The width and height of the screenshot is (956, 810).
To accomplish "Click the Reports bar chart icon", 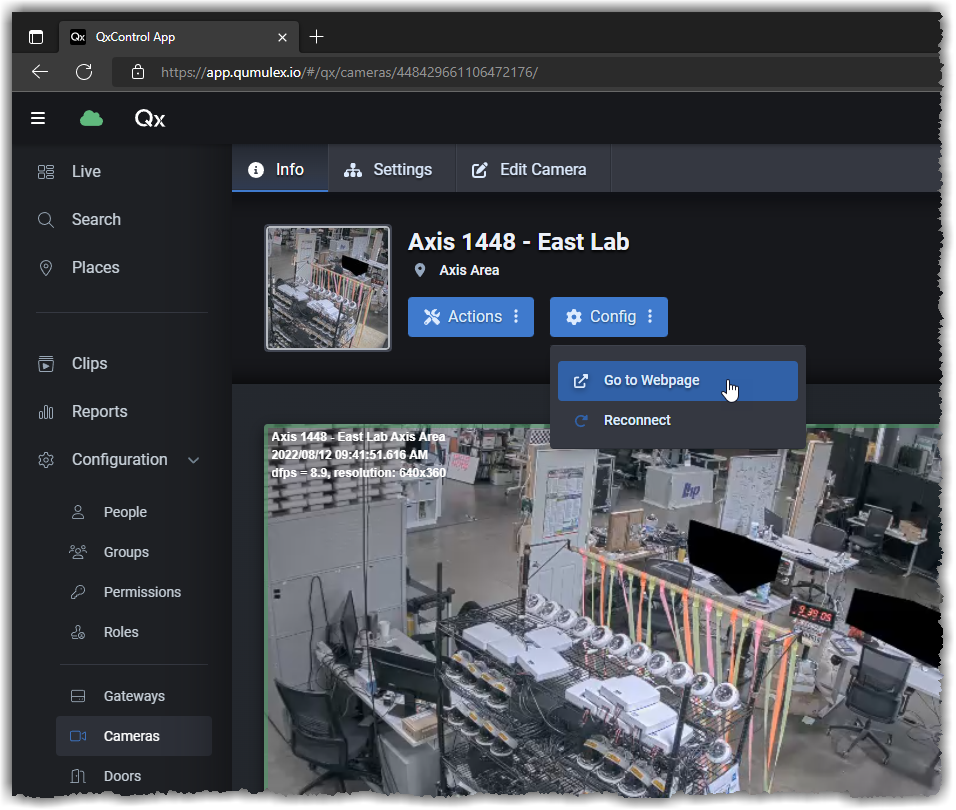I will click(46, 412).
